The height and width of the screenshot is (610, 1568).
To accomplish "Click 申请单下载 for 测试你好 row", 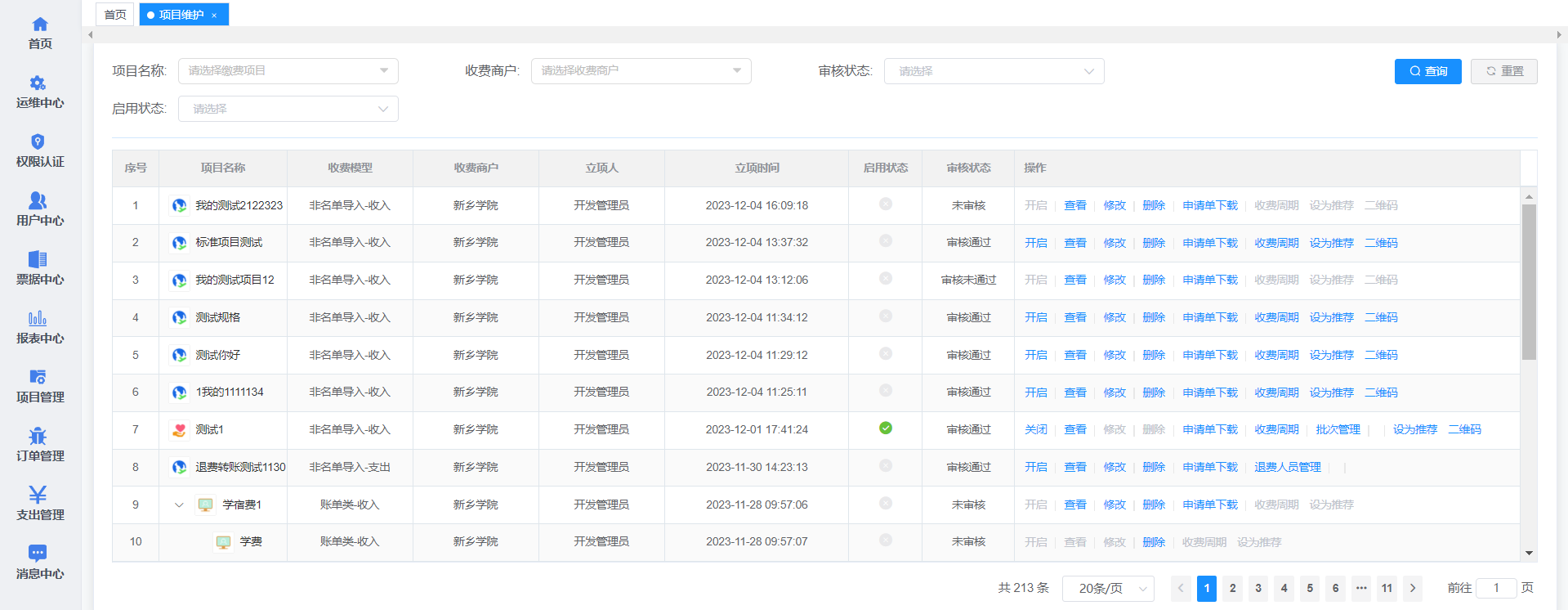I will point(1210,355).
